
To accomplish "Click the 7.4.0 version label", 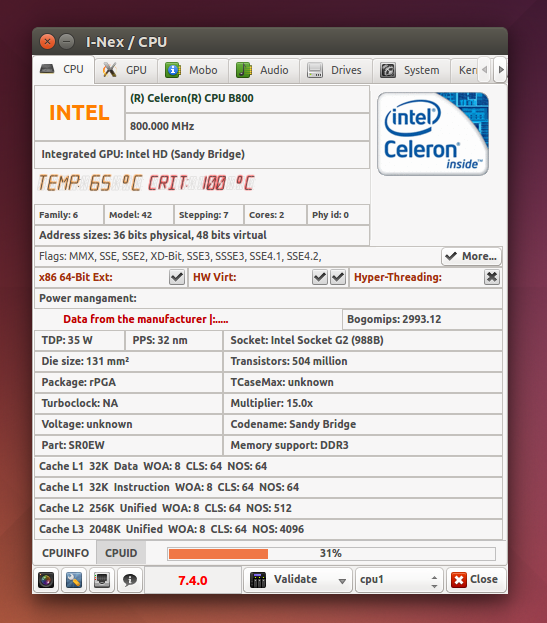I will [x=193, y=580].
